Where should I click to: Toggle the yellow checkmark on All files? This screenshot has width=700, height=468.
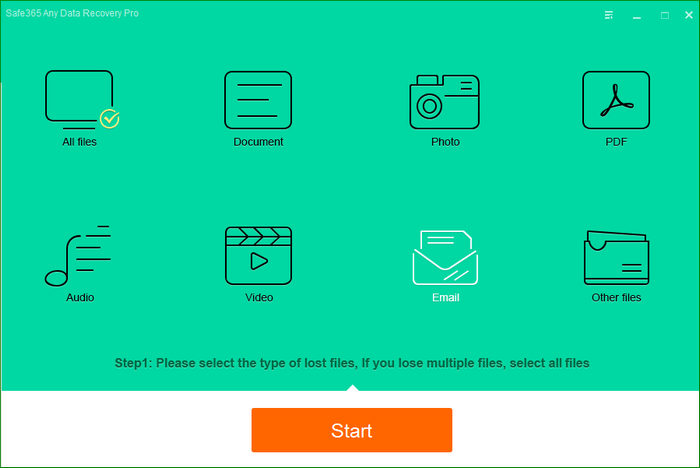tap(110, 119)
